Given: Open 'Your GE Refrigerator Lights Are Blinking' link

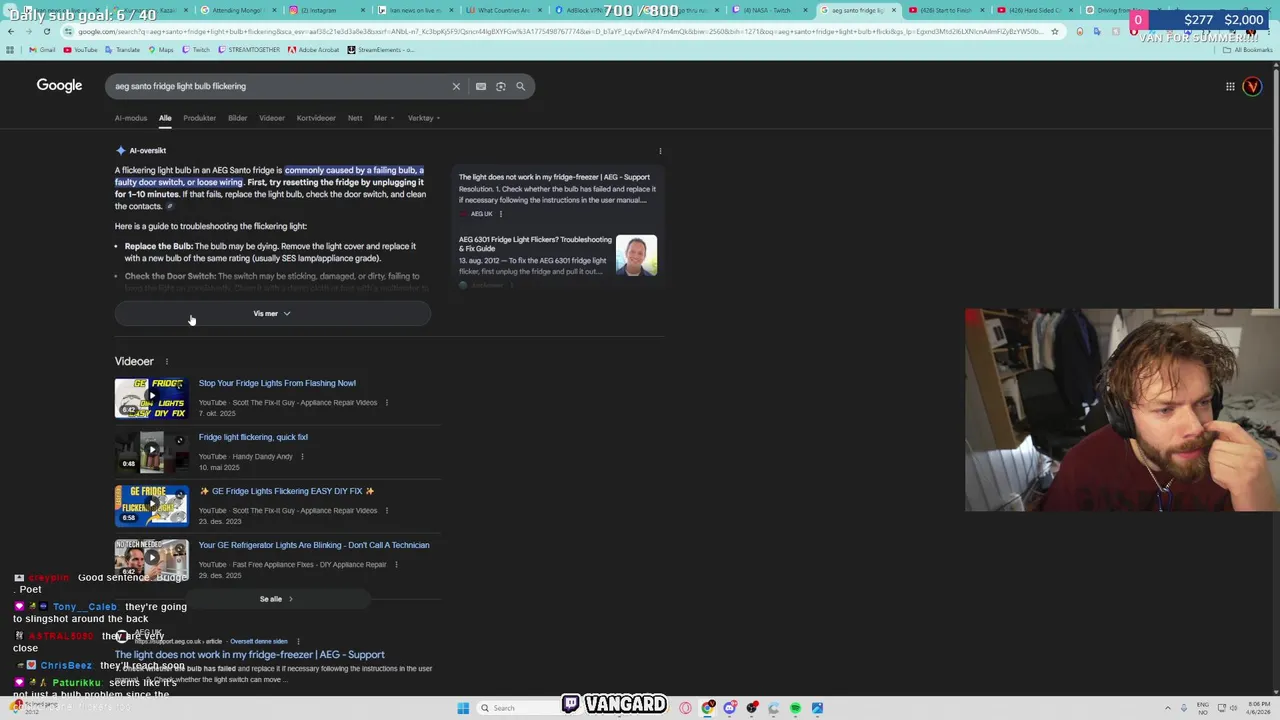Looking at the screenshot, I should (x=314, y=545).
